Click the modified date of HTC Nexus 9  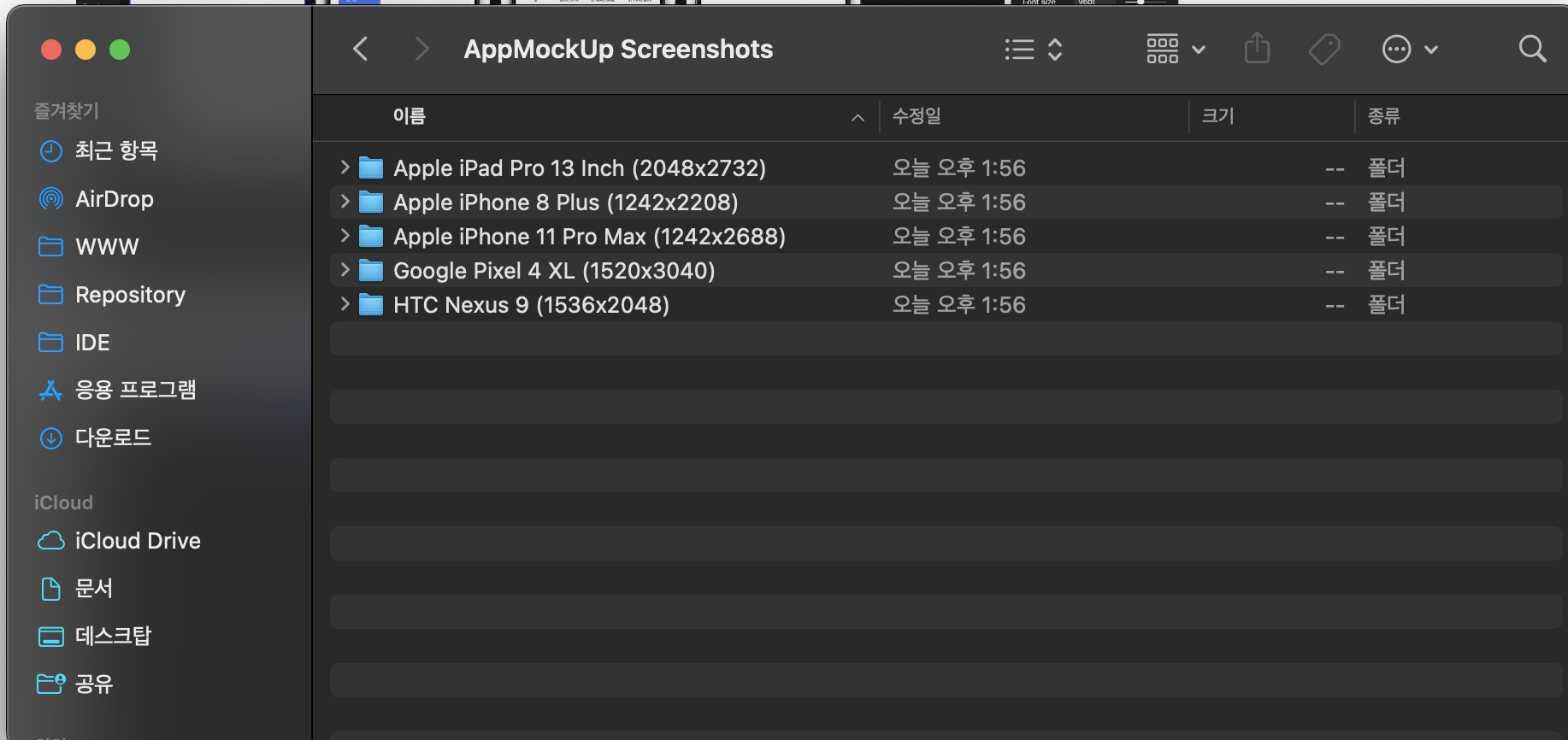958,305
